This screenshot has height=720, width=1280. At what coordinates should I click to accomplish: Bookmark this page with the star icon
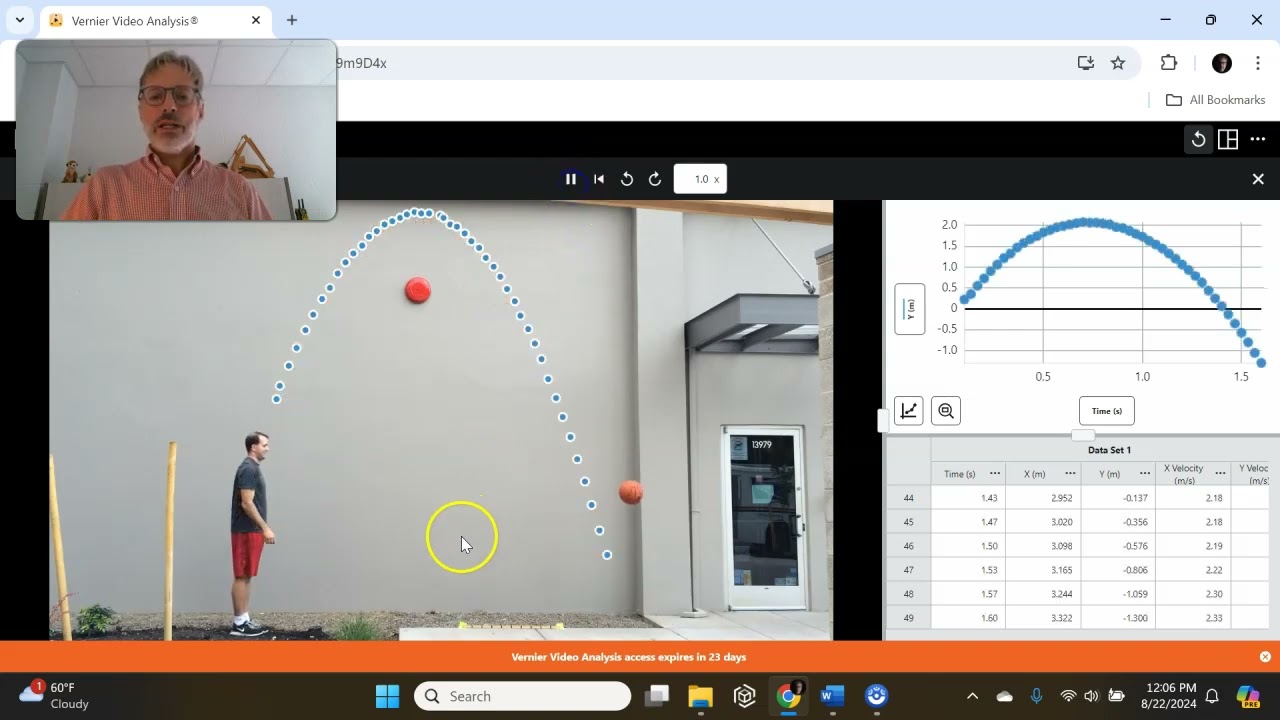point(1118,63)
